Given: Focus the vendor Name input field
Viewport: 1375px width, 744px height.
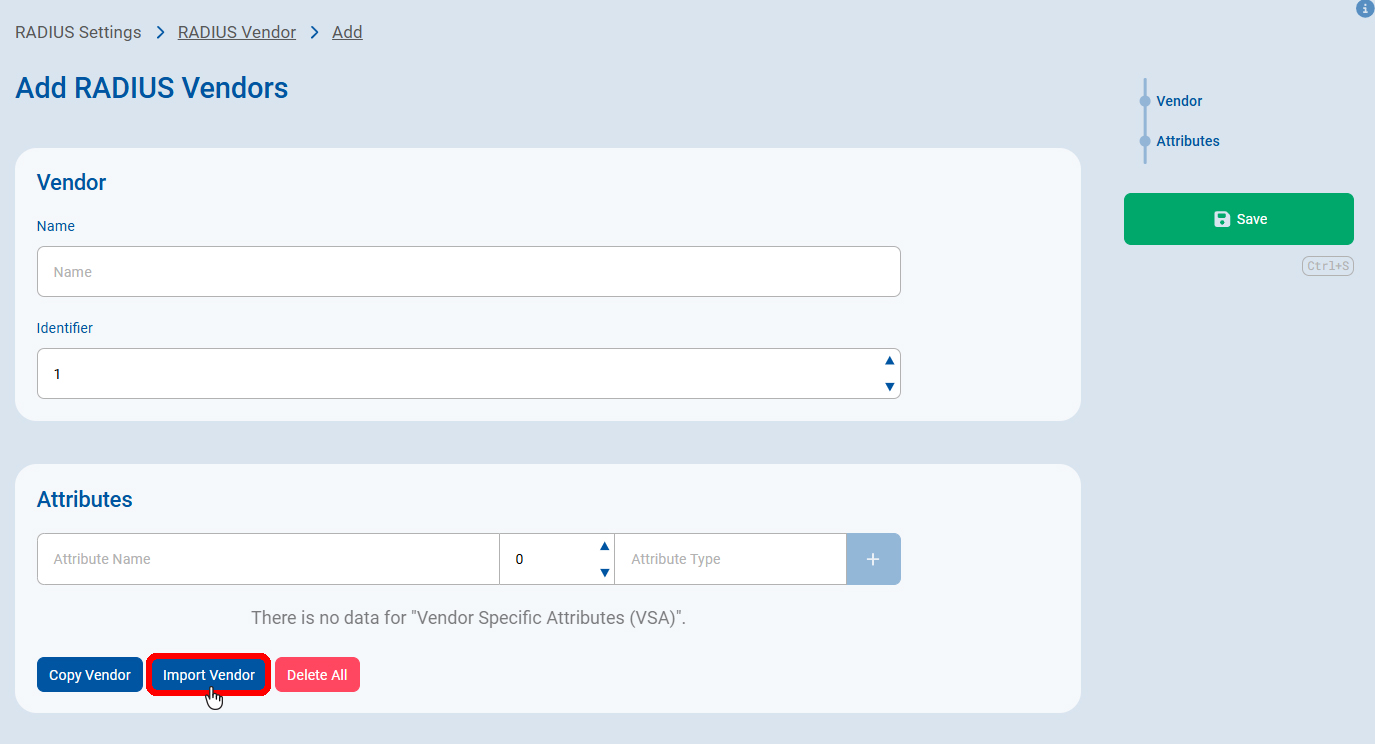Looking at the screenshot, I should tap(468, 272).
